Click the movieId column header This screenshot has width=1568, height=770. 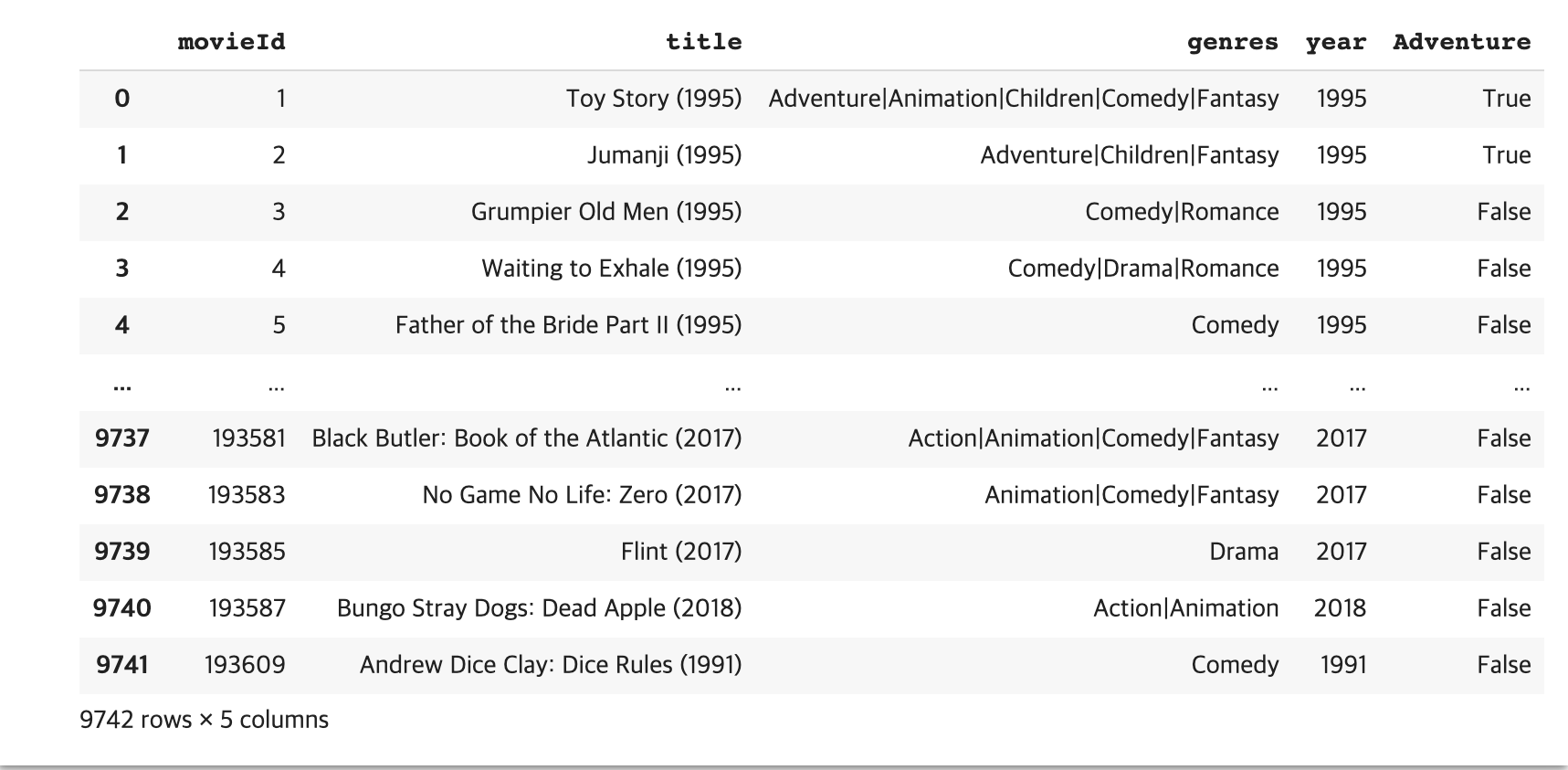231,42
